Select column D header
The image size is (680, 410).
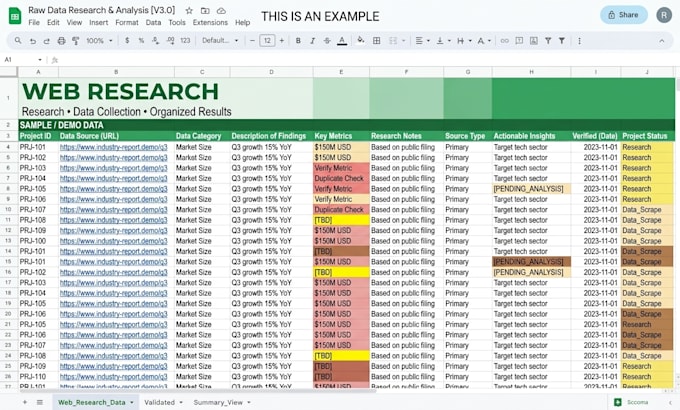[271, 72]
